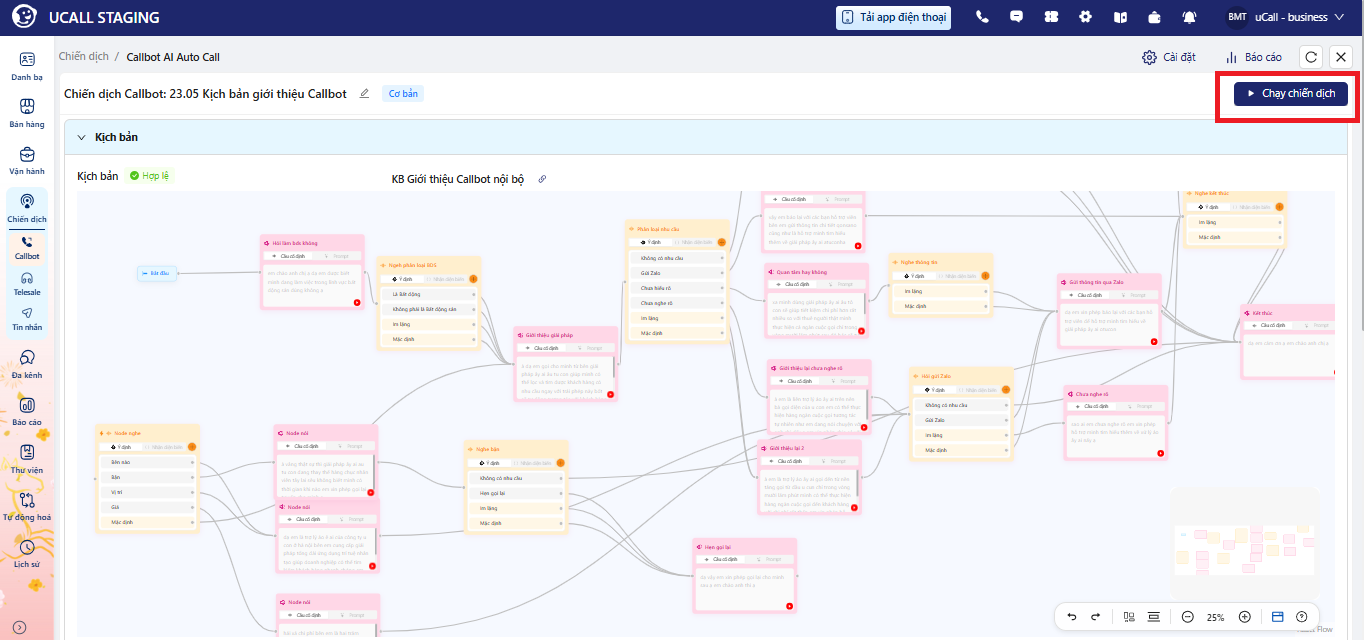This screenshot has height=644, width=1364.
Task: Undo the last flow change
Action: pos(1072,617)
